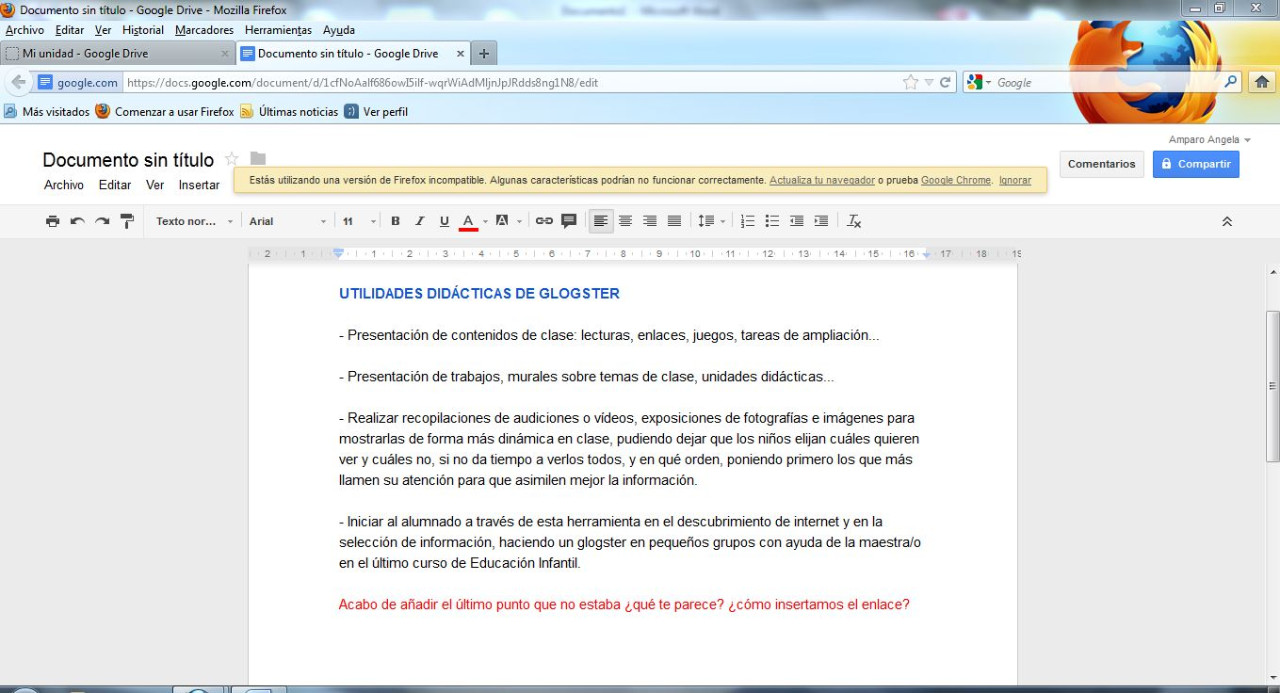Move the document using the folder icon
Image resolution: width=1280 pixels, height=693 pixels.
[258, 158]
